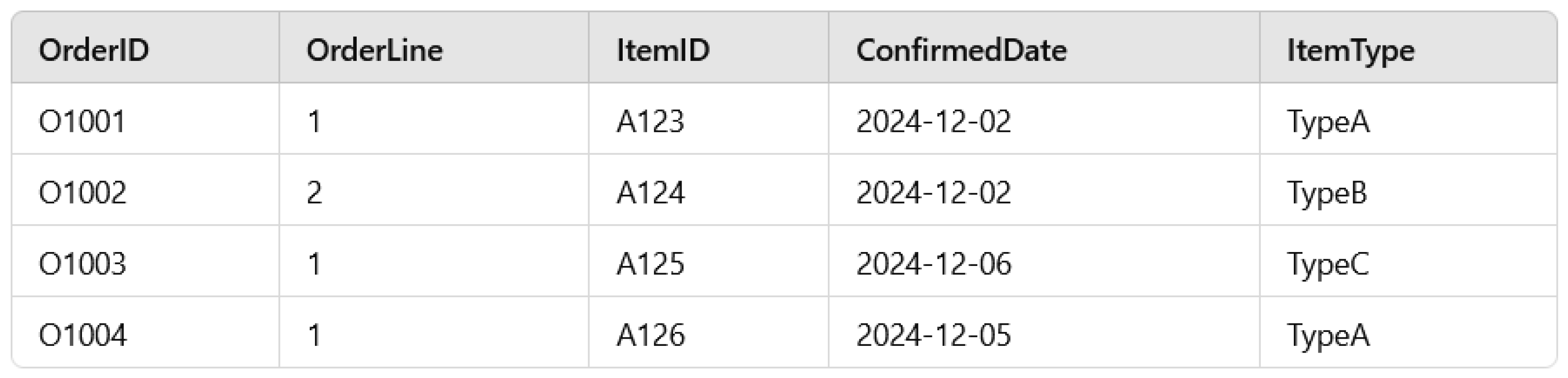
Task: Select the ConfirmedDate column header
Action: click(x=961, y=50)
